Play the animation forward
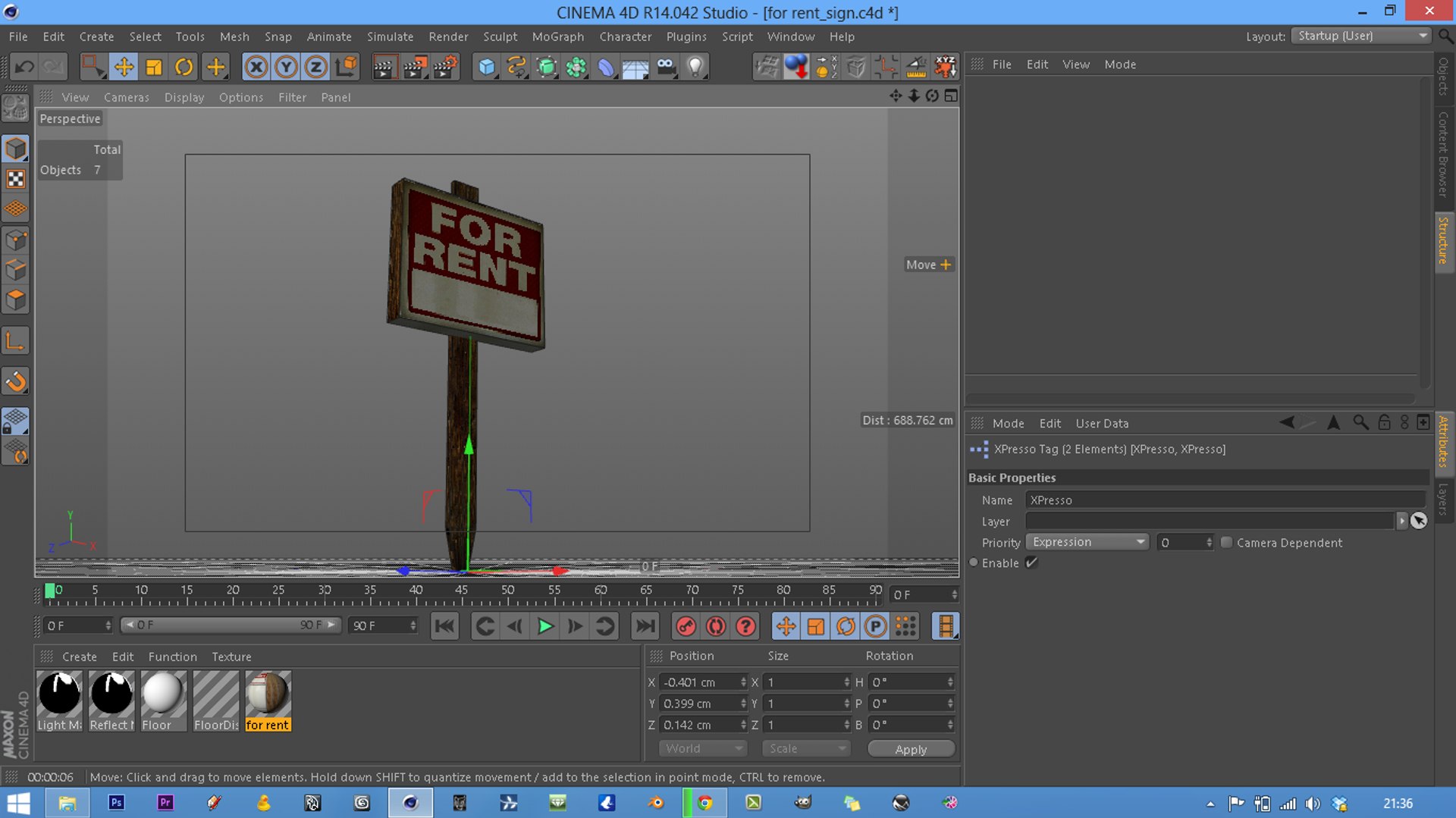Screen dimensions: 1456x818 tap(545, 626)
